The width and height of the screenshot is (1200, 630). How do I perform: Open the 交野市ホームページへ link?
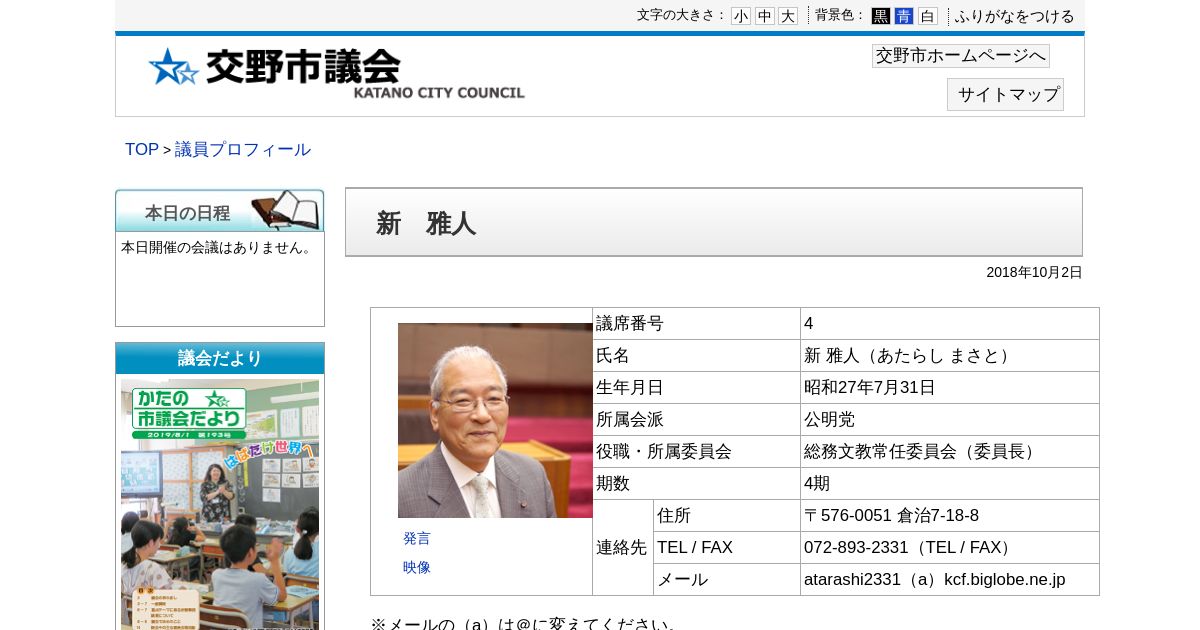(x=961, y=56)
